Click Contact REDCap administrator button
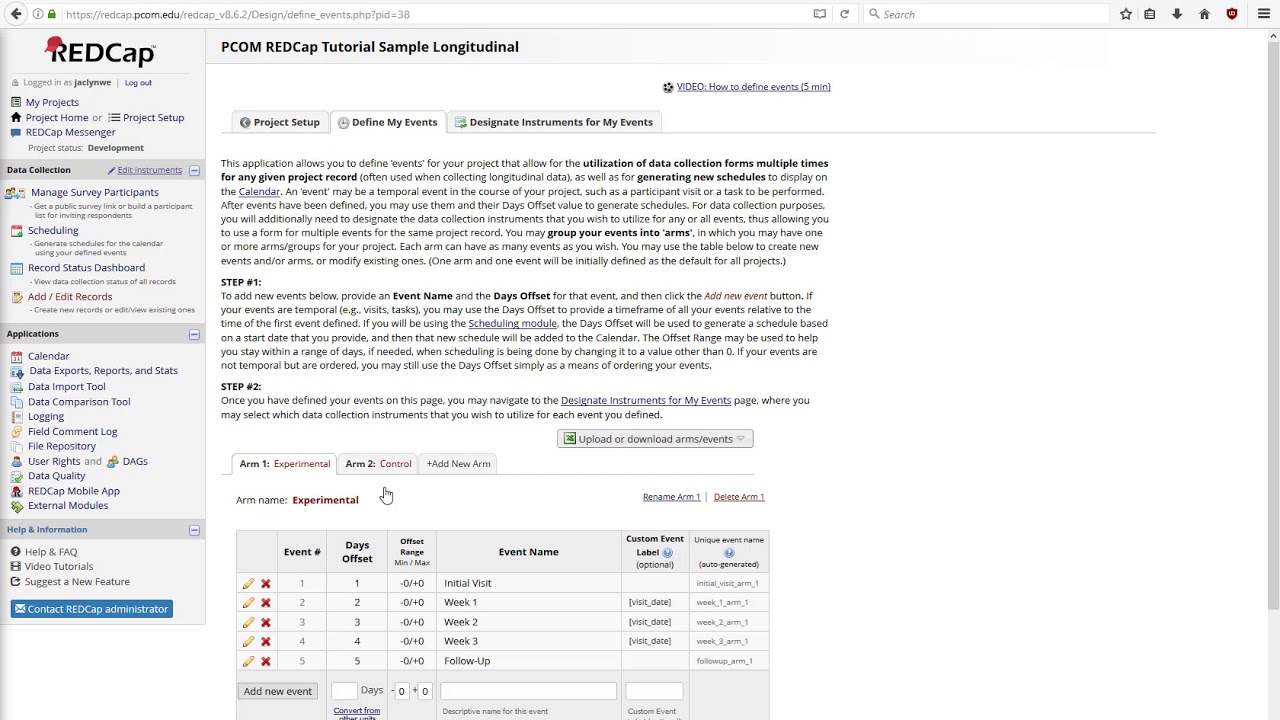 click(92, 609)
